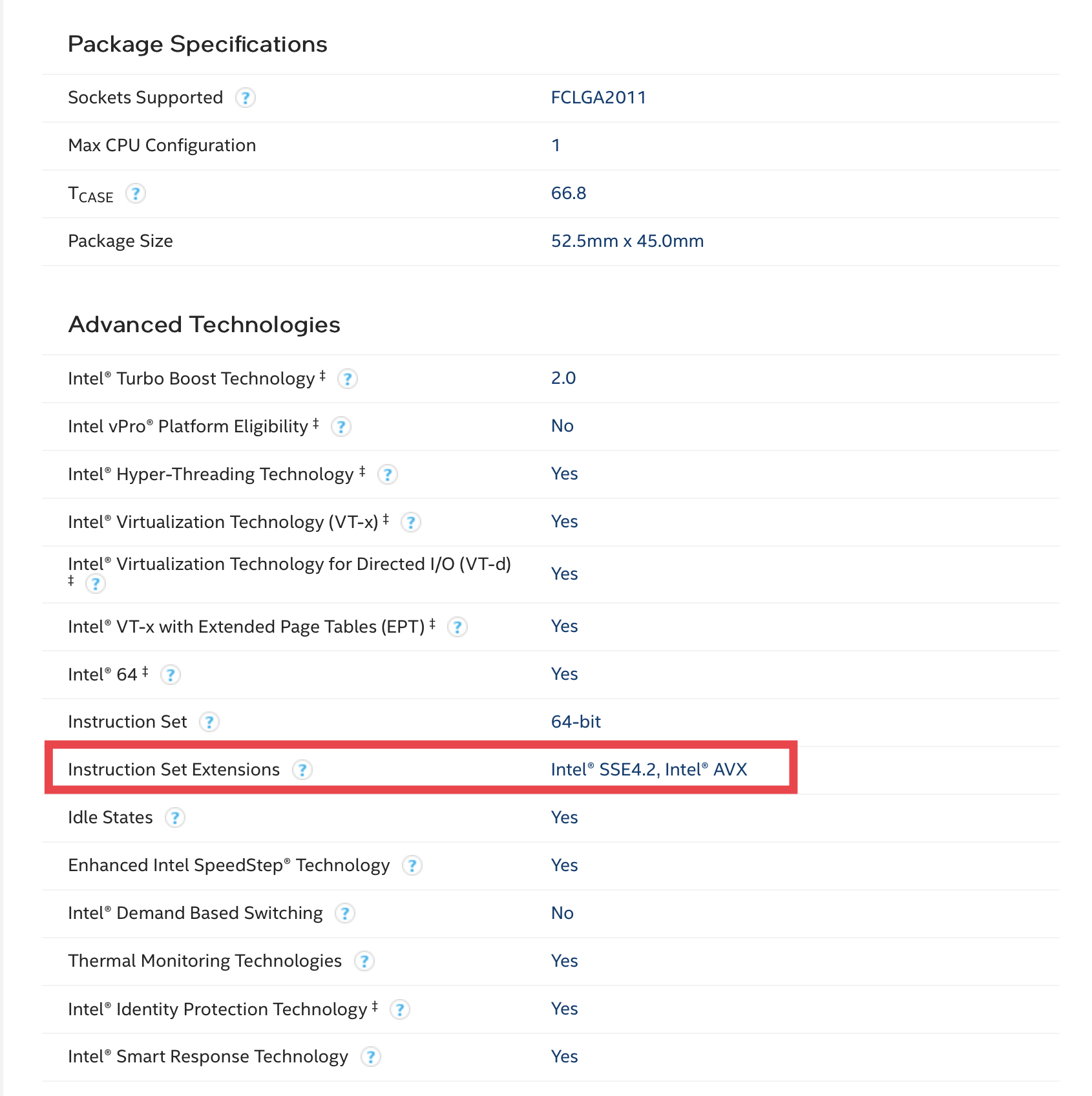
Task: Click help icon beside Extended Page Tables (EPT)
Action: pos(457,627)
